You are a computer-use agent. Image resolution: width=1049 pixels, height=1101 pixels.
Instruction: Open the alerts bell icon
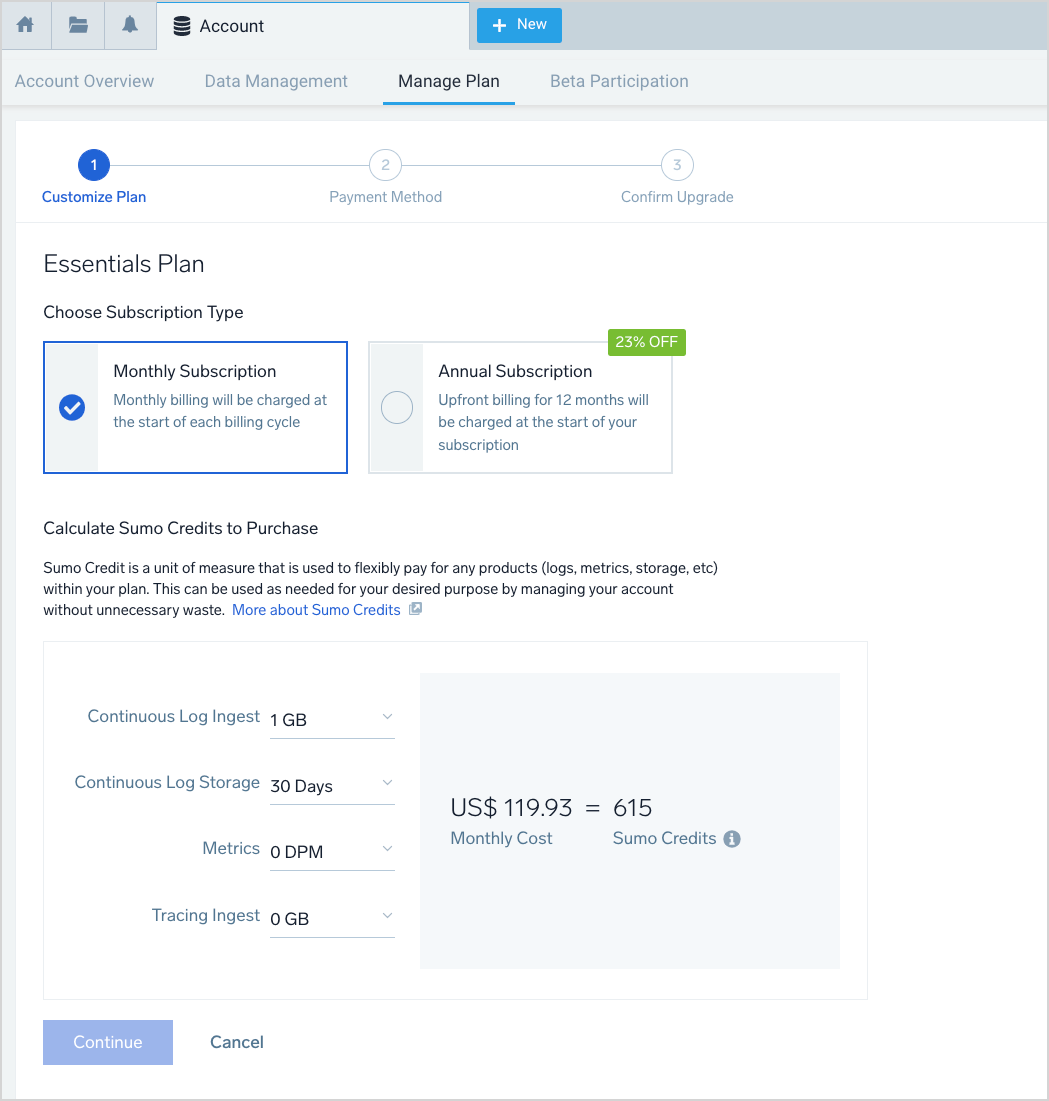coord(130,26)
